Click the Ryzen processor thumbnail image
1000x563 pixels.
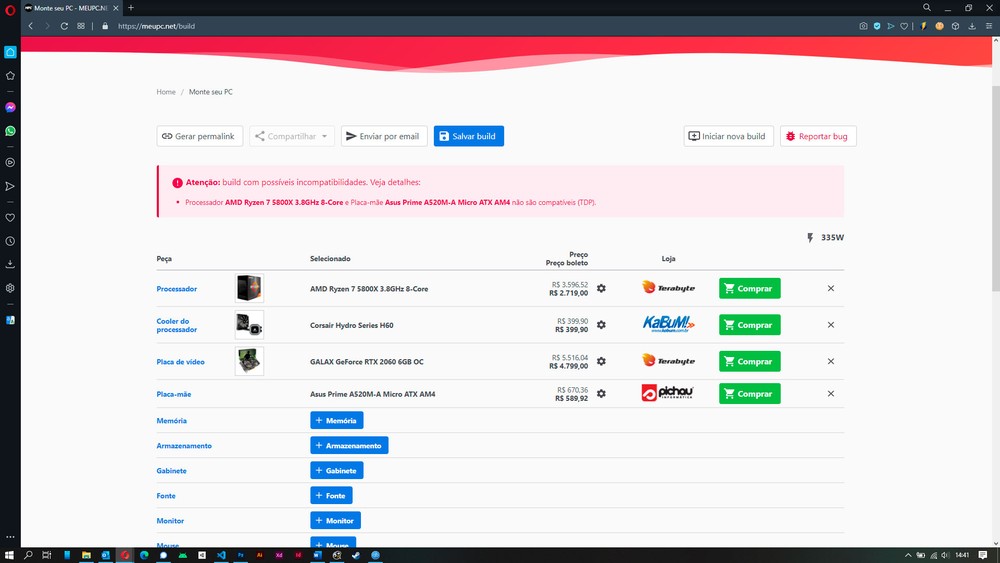(249, 288)
